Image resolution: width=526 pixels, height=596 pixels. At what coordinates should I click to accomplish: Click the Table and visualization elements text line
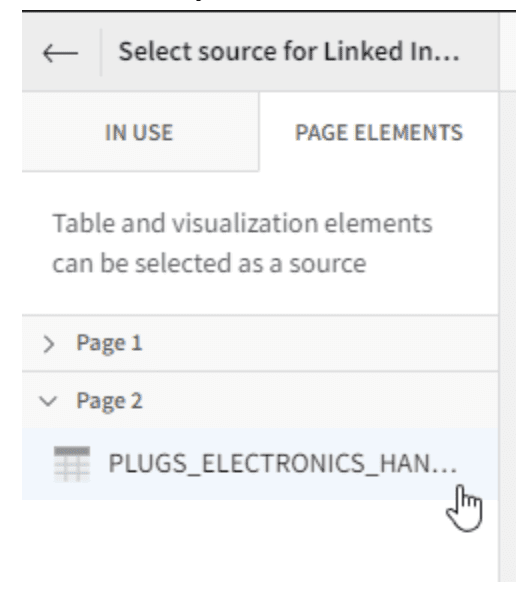pos(242,223)
